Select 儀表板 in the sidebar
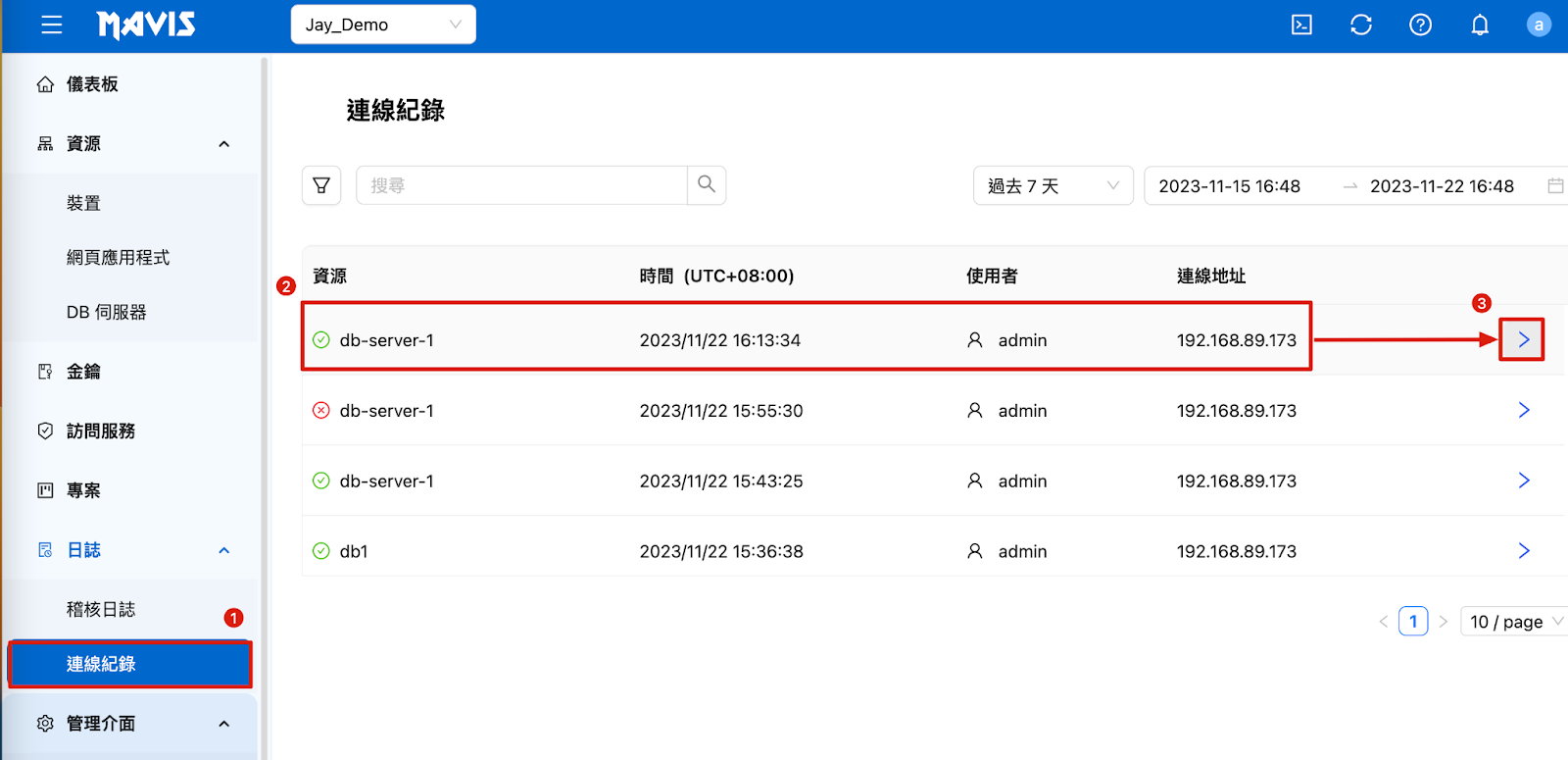The height and width of the screenshot is (760, 1568). pyautogui.click(x=92, y=84)
